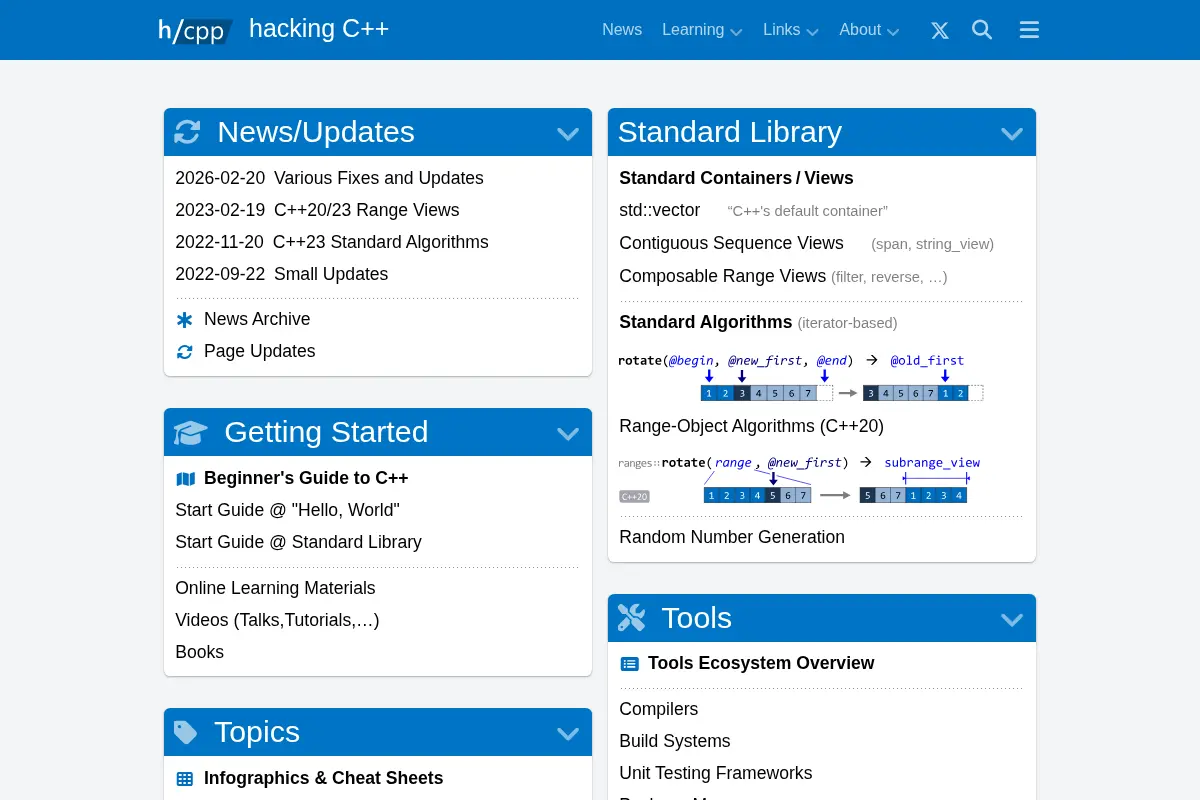This screenshot has height=800, width=1200.
Task: Collapse the News/Updates panel chevron
Action: [568, 133]
